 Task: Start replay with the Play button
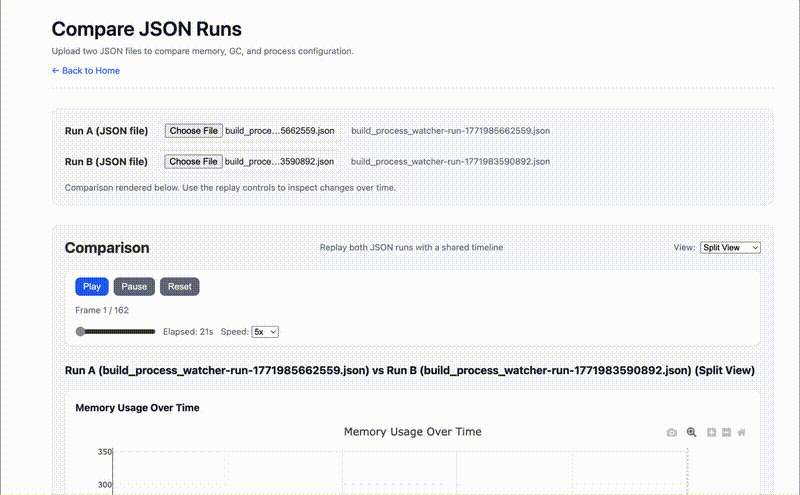pos(92,287)
